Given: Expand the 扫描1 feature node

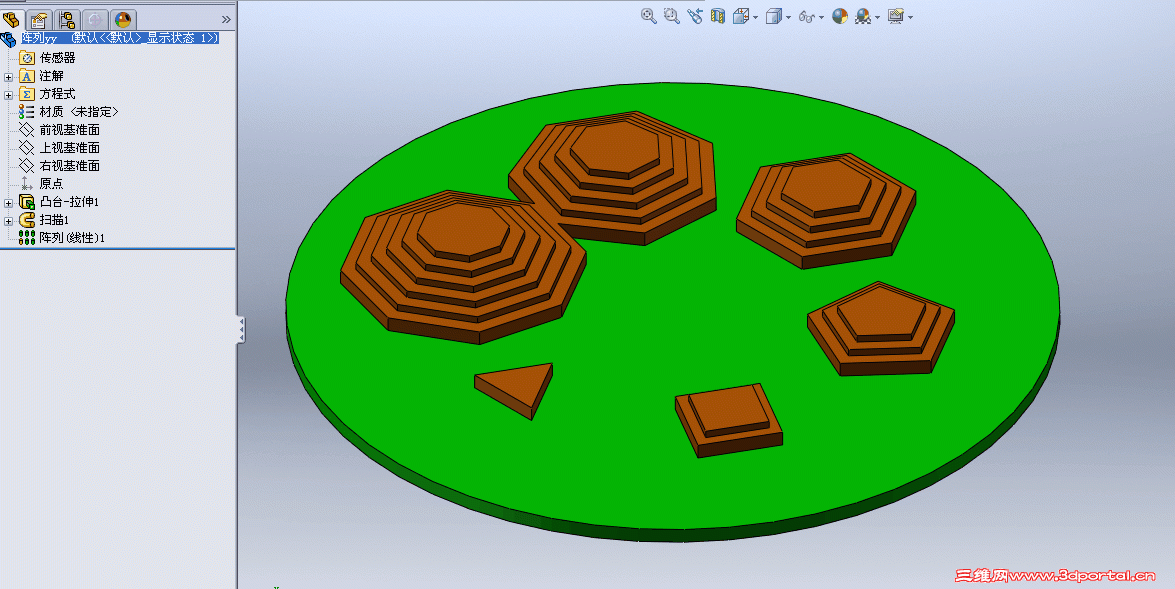Looking at the screenshot, I should (8, 220).
